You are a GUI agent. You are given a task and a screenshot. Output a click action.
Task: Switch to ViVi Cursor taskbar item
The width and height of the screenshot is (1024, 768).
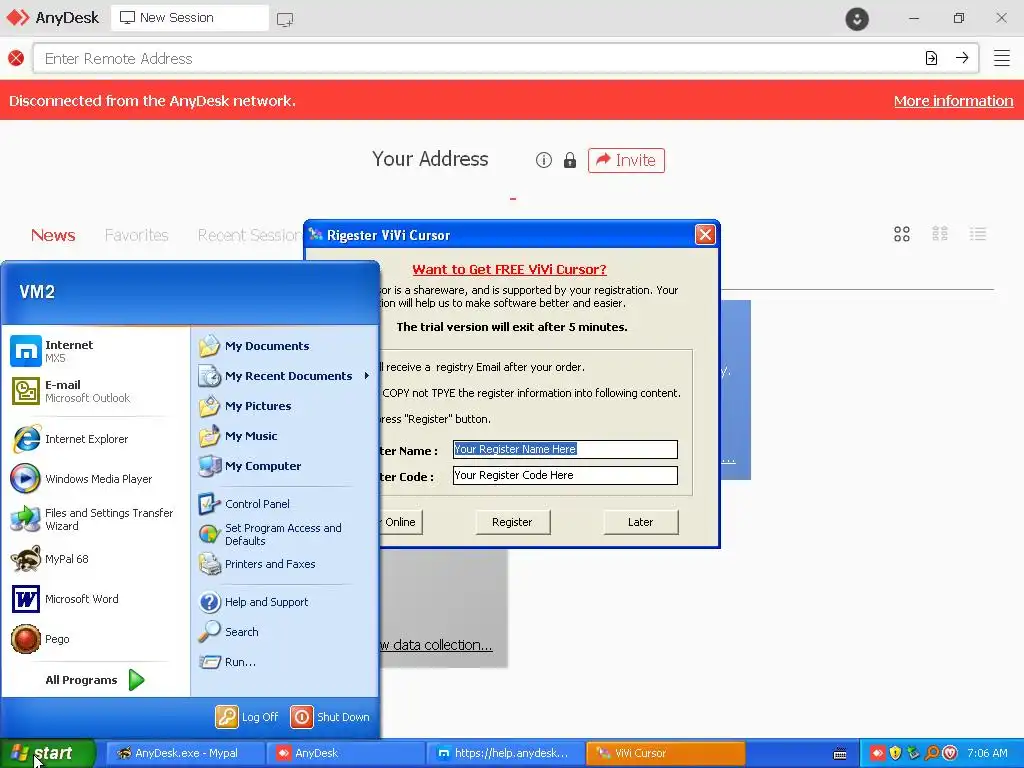tap(666, 753)
